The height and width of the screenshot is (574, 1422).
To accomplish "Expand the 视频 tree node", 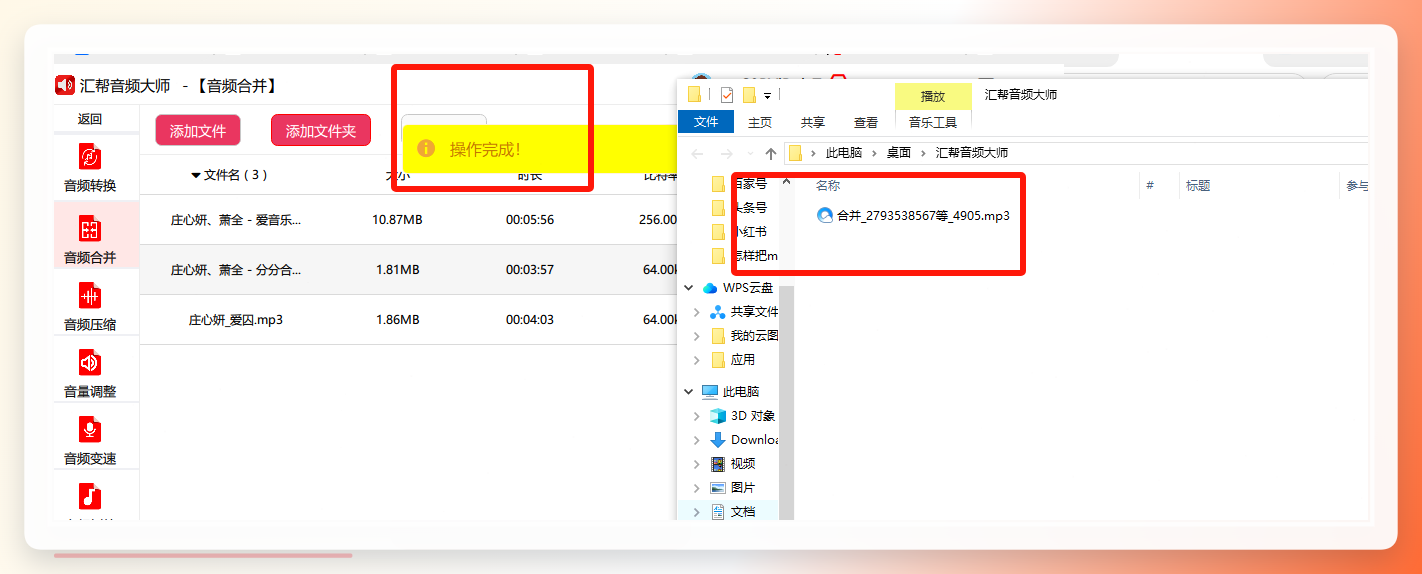I will (697, 463).
